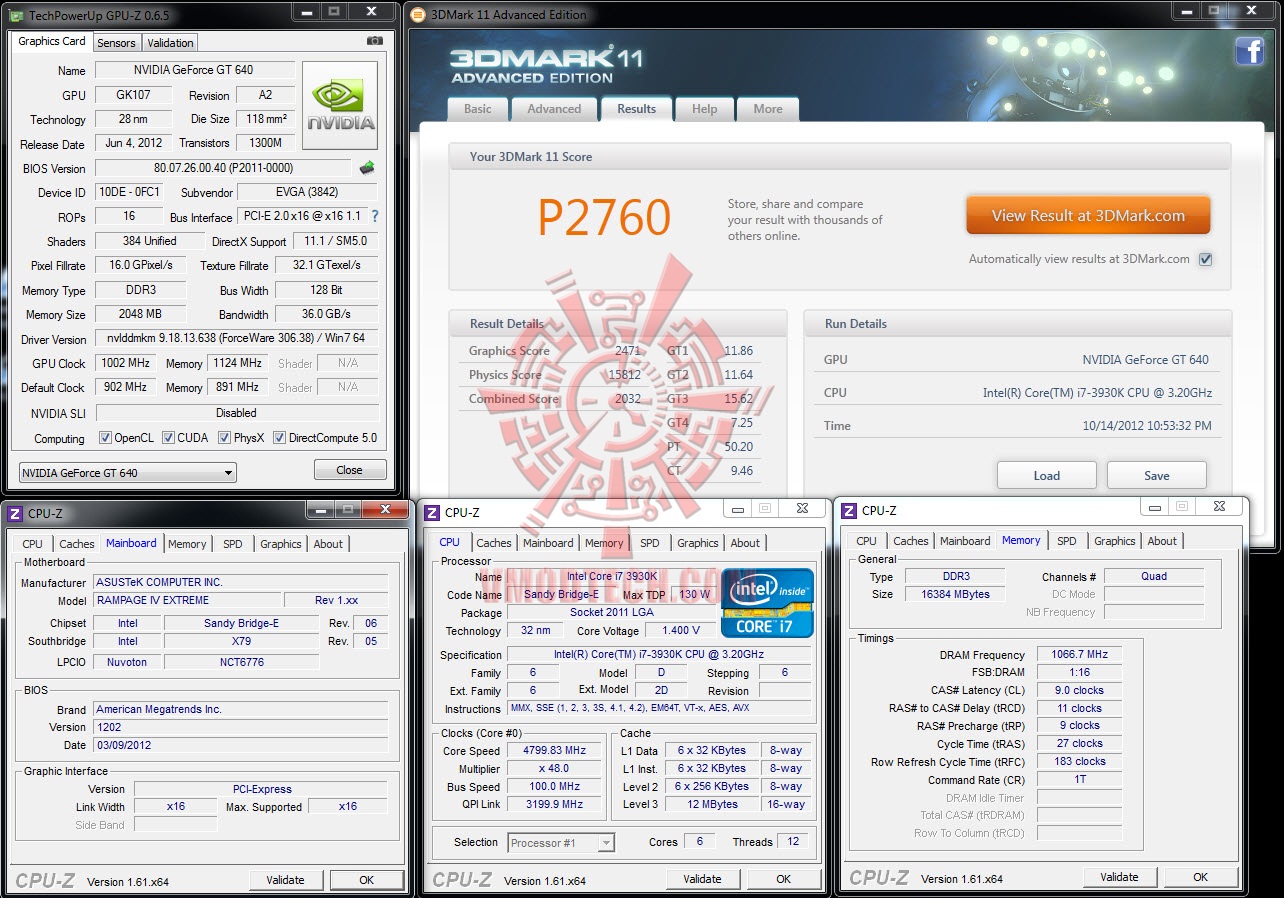Click the DRAM Frequency value 1066.7 MHz

1080,654
